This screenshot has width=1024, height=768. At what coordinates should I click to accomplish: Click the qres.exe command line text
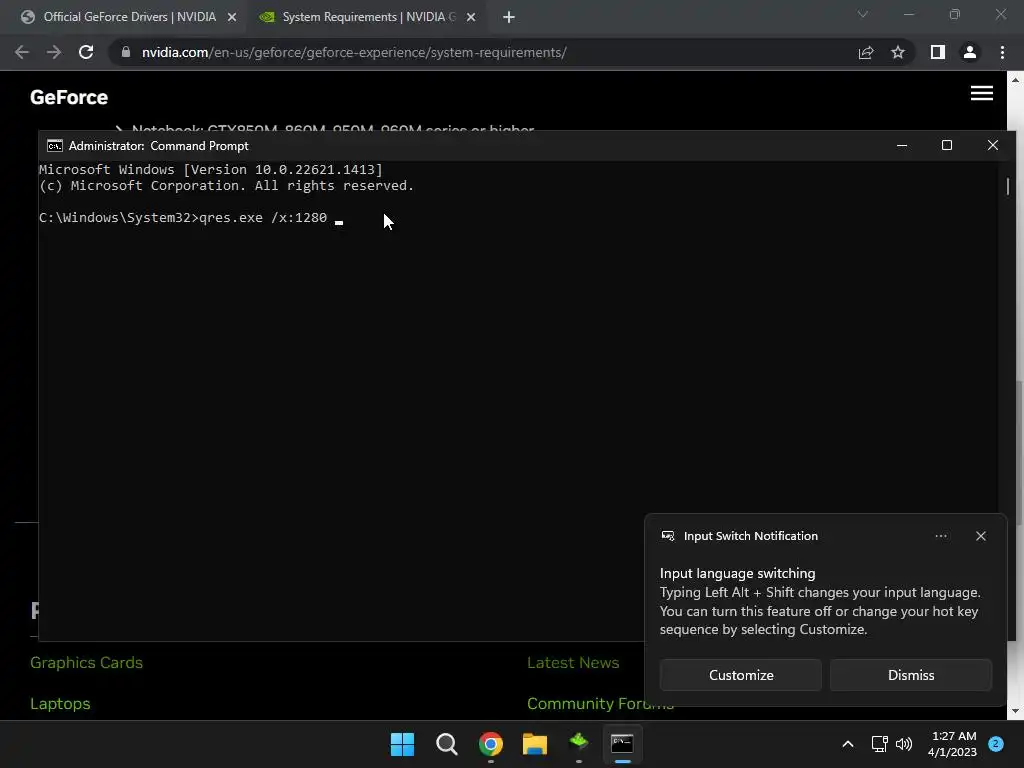pos(263,218)
